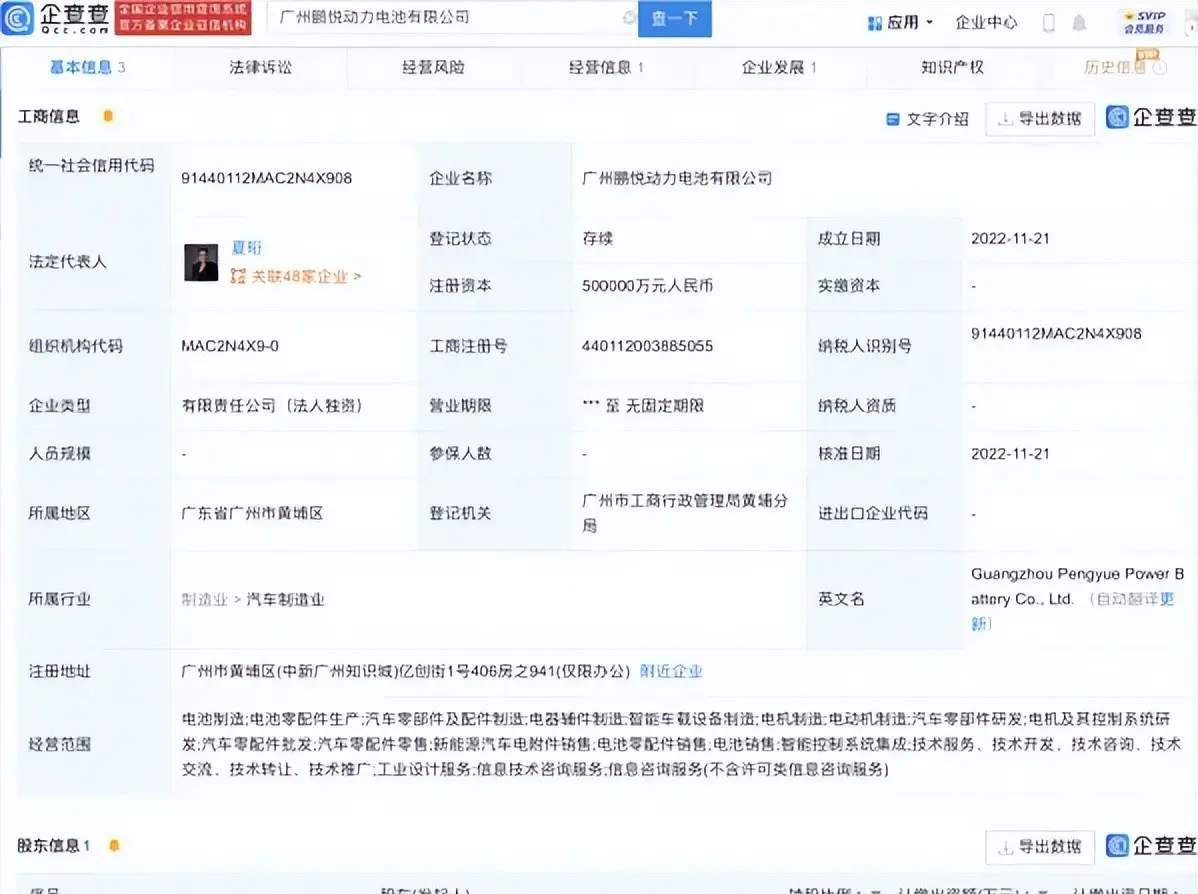Open the SVIP membership badge
Viewport: 1198px width, 894px height.
click(1145, 21)
